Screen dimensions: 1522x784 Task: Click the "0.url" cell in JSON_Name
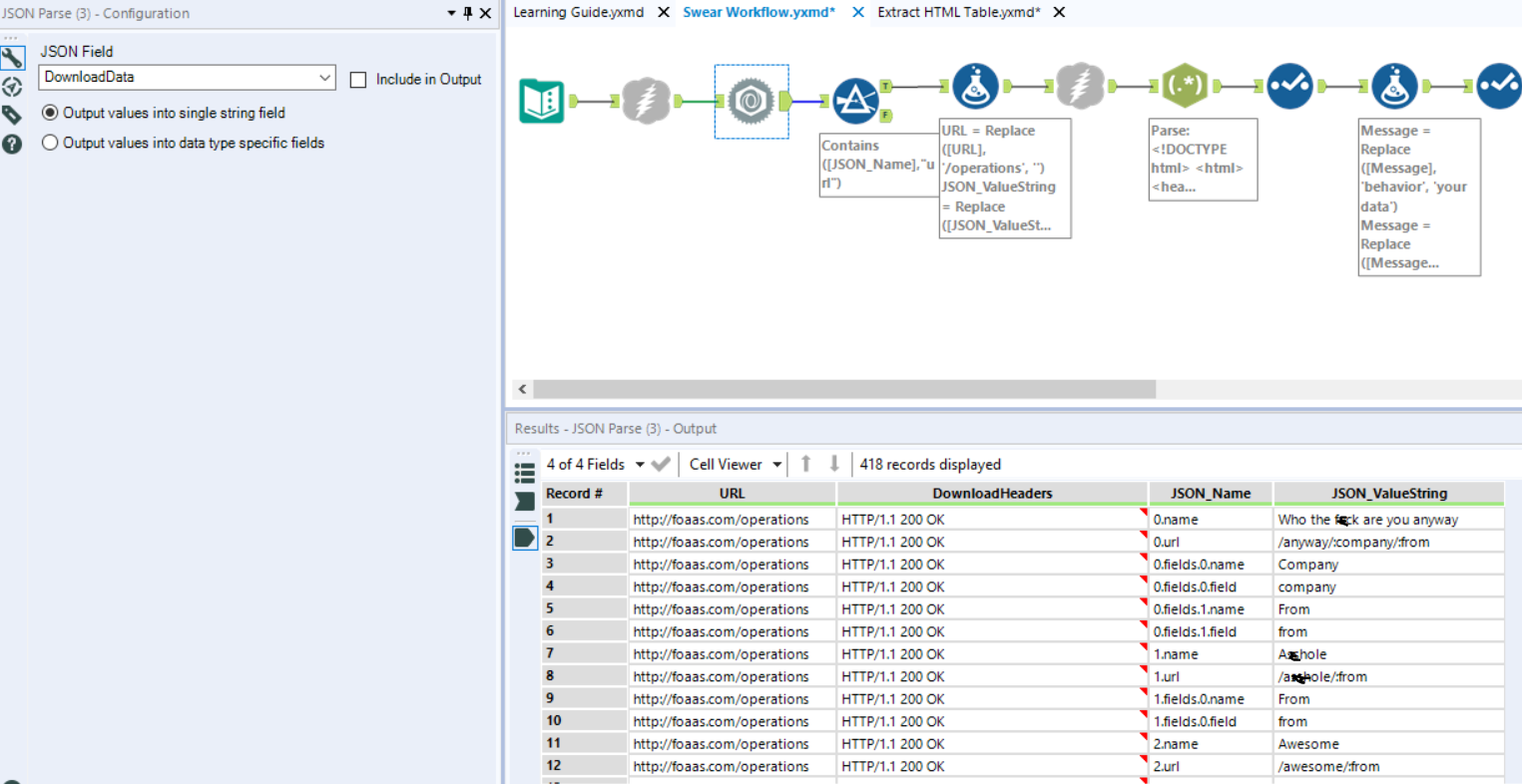[x=1211, y=543]
